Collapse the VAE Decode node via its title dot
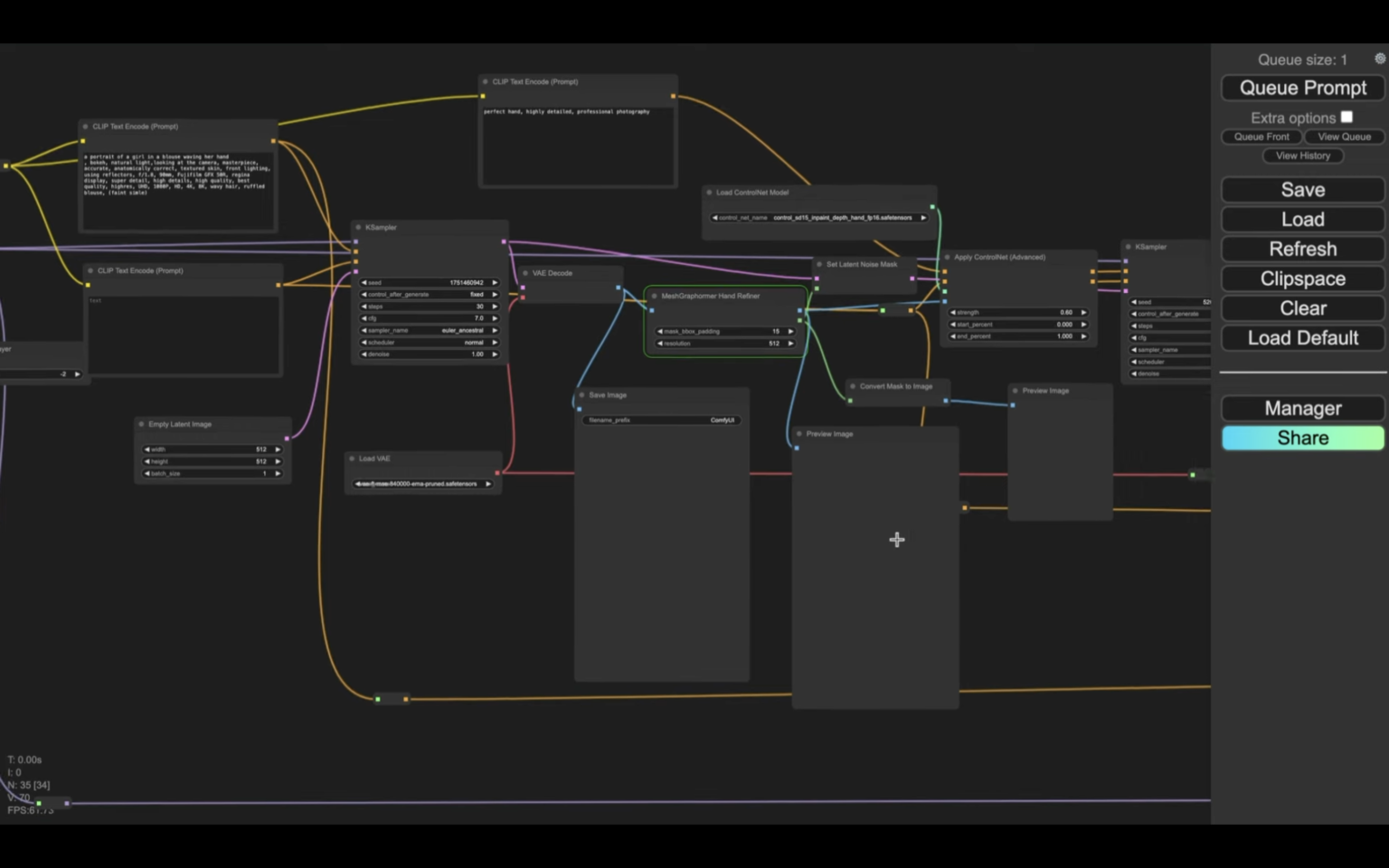The image size is (1389, 868). 525,273
